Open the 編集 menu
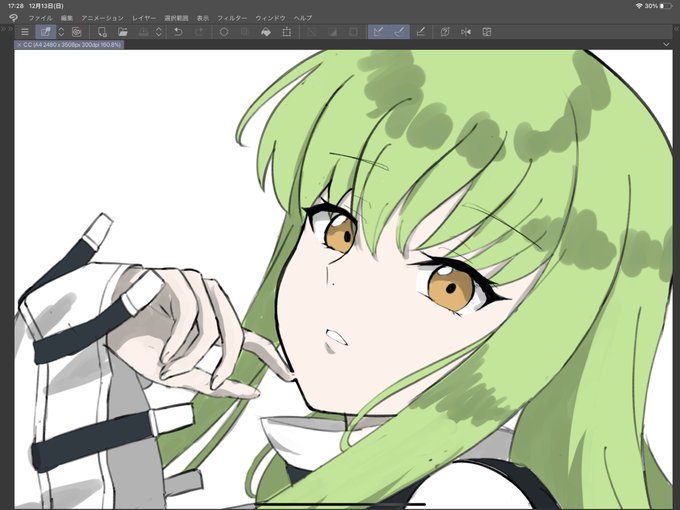The height and width of the screenshot is (510, 680). [67, 18]
